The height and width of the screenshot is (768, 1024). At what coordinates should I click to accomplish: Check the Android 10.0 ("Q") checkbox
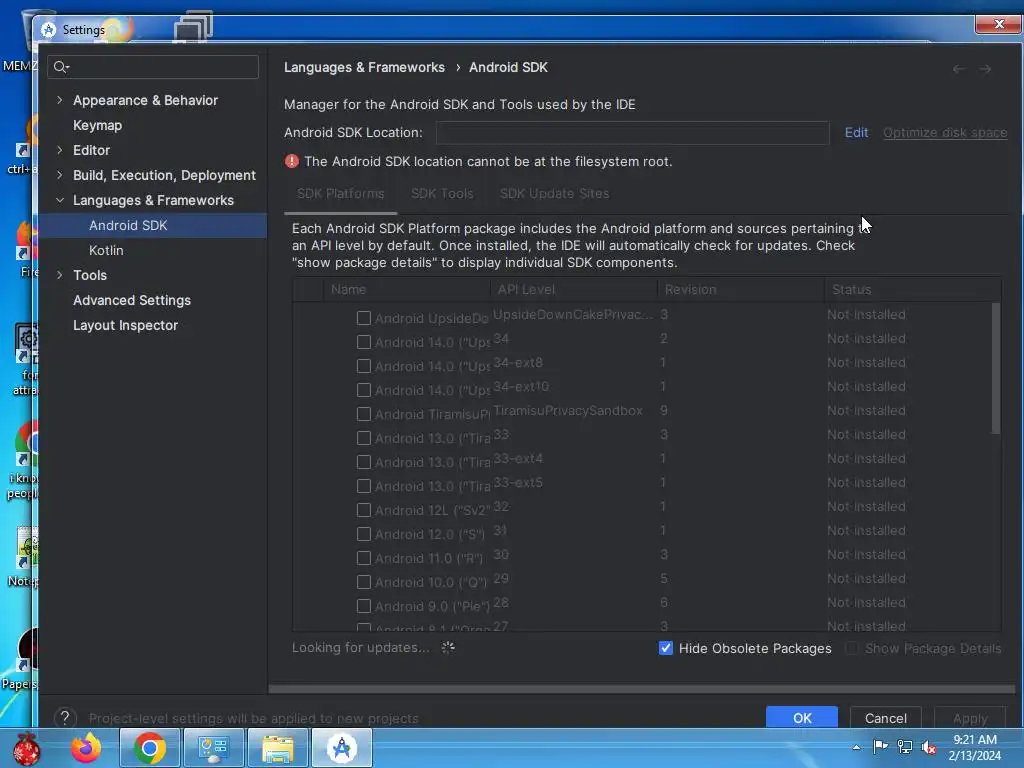pos(364,582)
